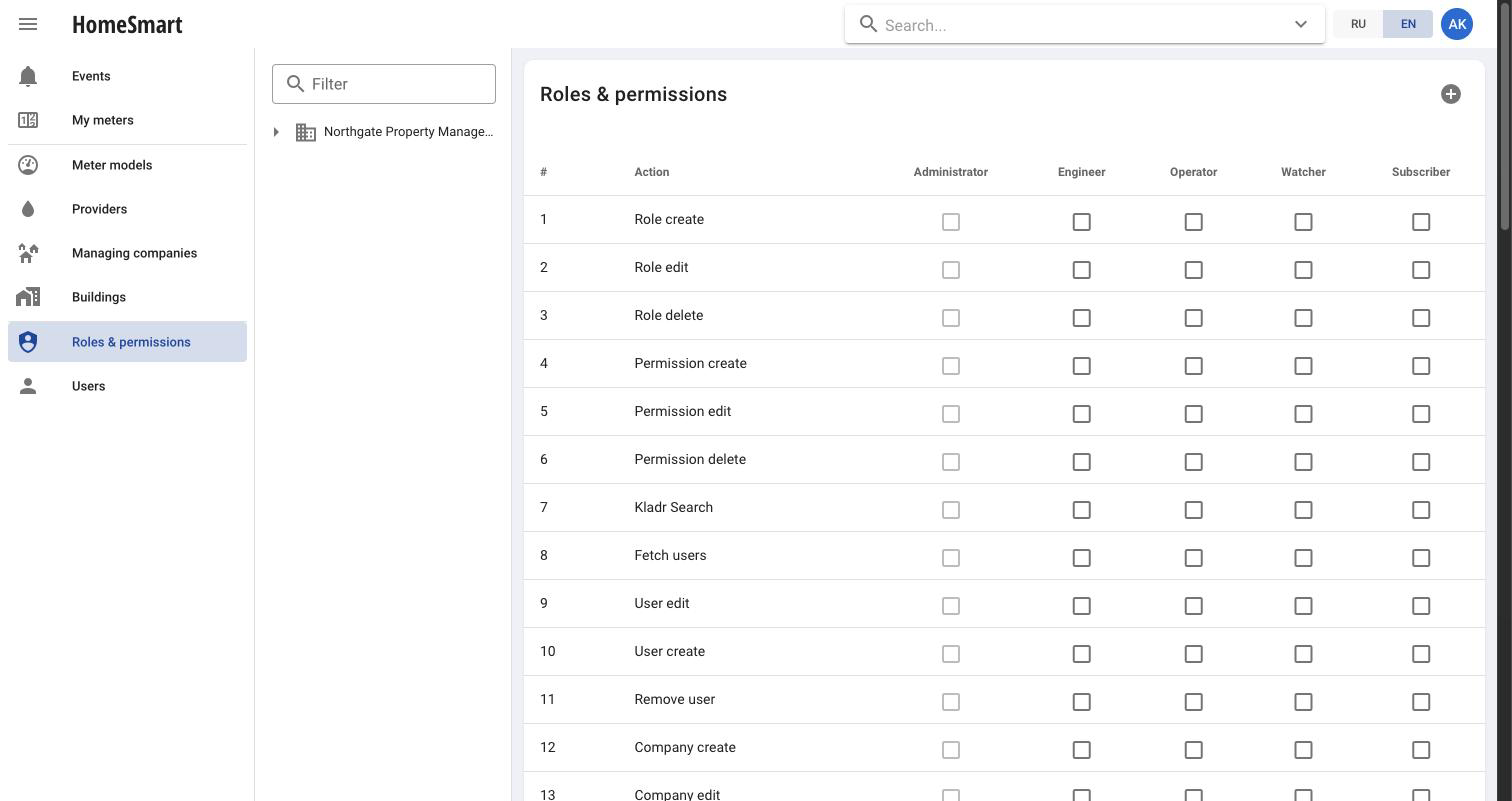Click the AK user avatar

click(x=1457, y=24)
